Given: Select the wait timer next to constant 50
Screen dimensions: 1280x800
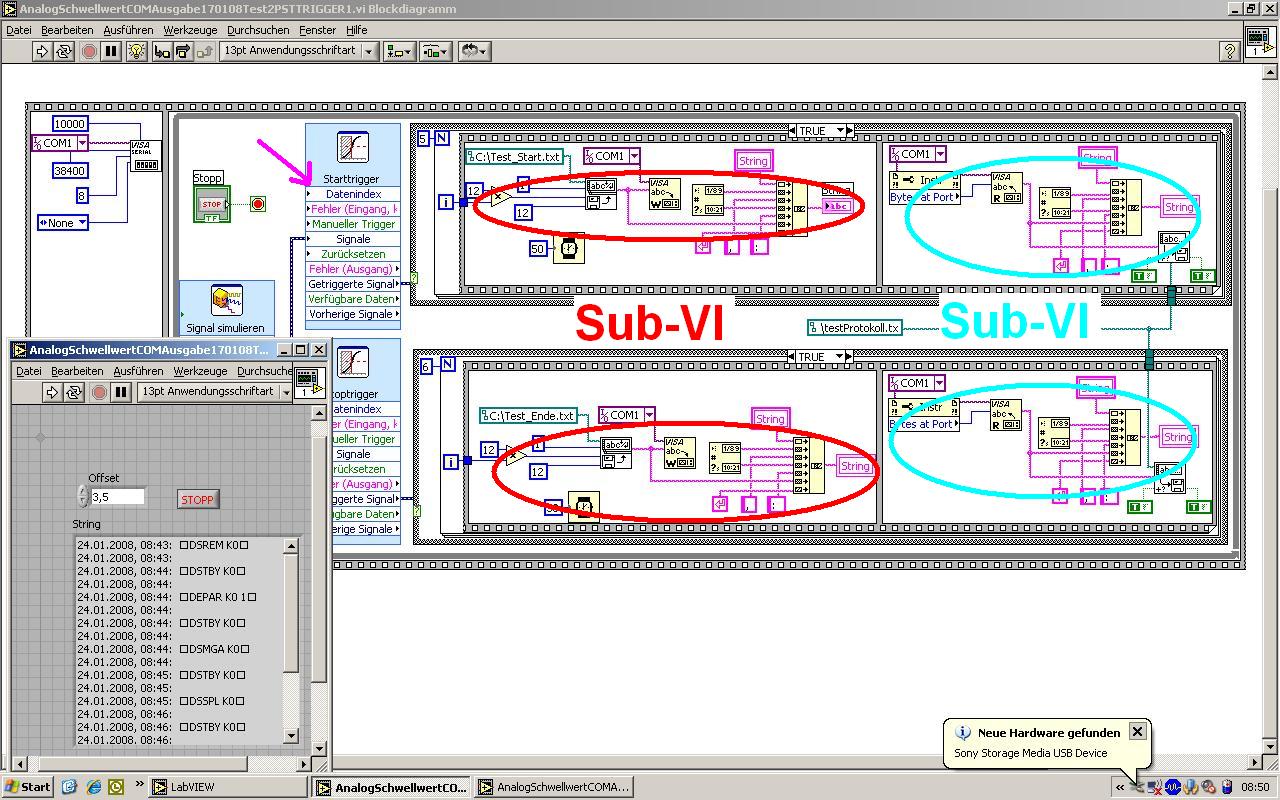Looking at the screenshot, I should (x=569, y=248).
